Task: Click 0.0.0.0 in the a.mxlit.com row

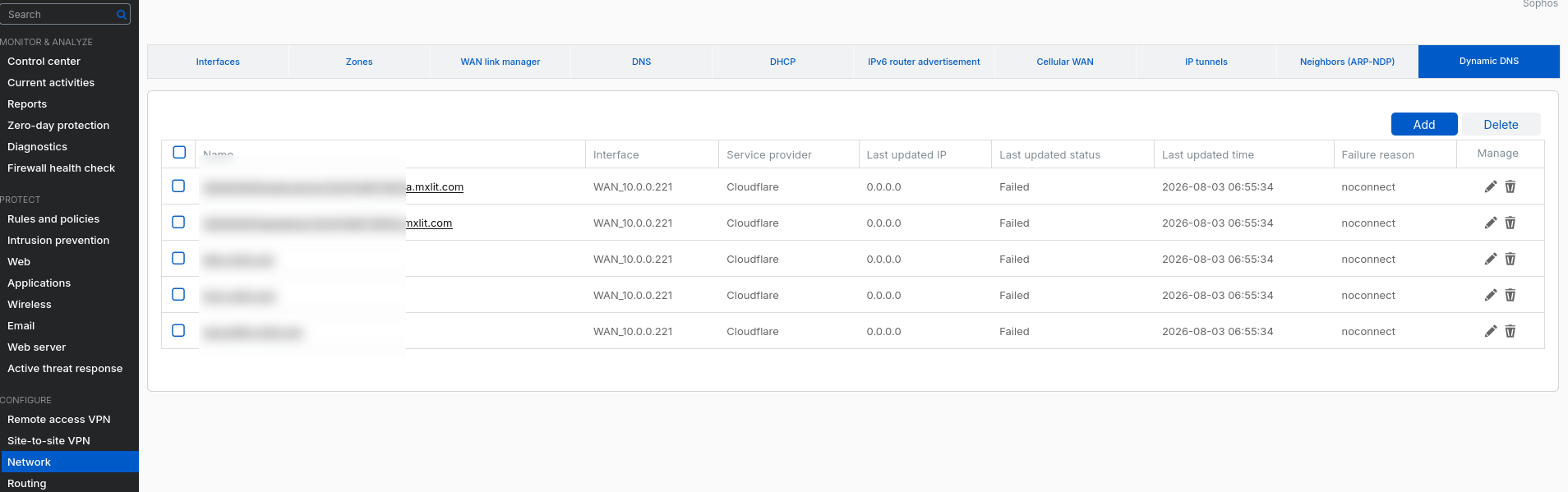Action: click(883, 187)
